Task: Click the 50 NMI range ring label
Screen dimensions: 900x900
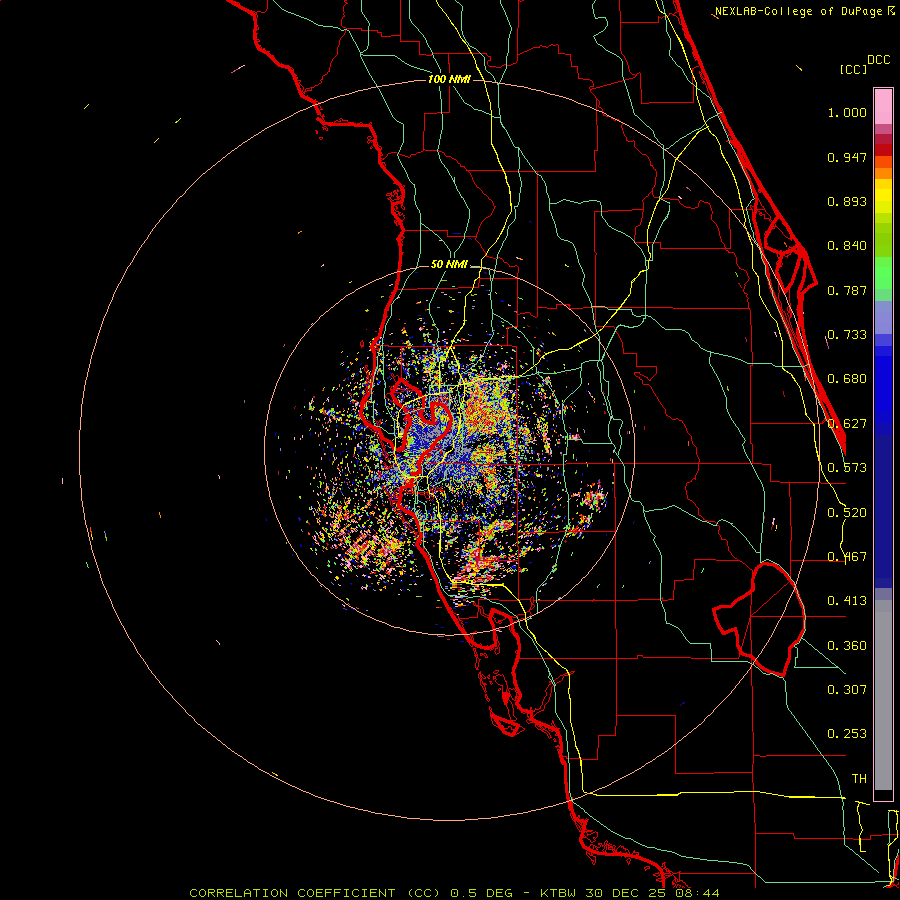Action: point(449,264)
